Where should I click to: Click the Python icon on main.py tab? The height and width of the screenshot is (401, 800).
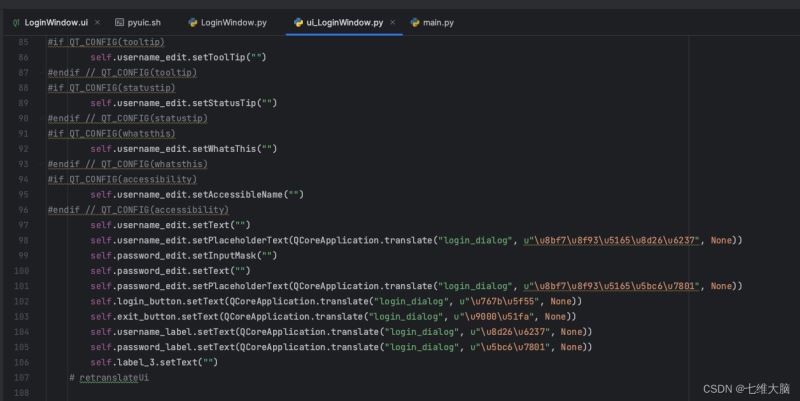(415, 22)
